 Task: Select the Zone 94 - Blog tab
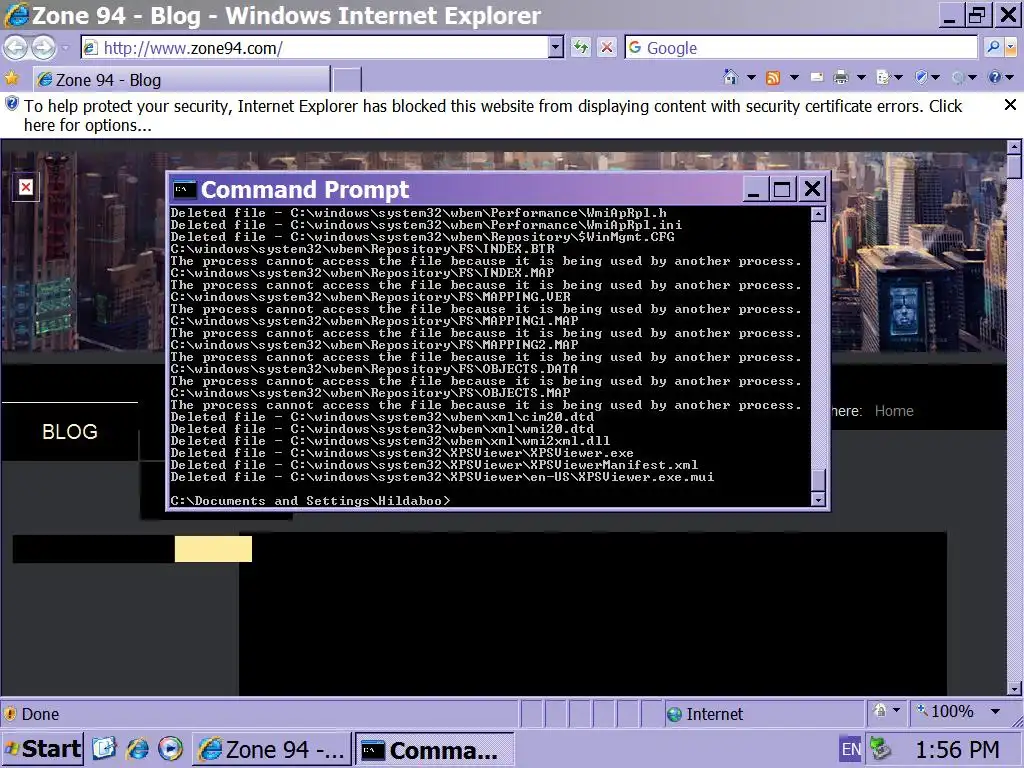tap(181, 80)
